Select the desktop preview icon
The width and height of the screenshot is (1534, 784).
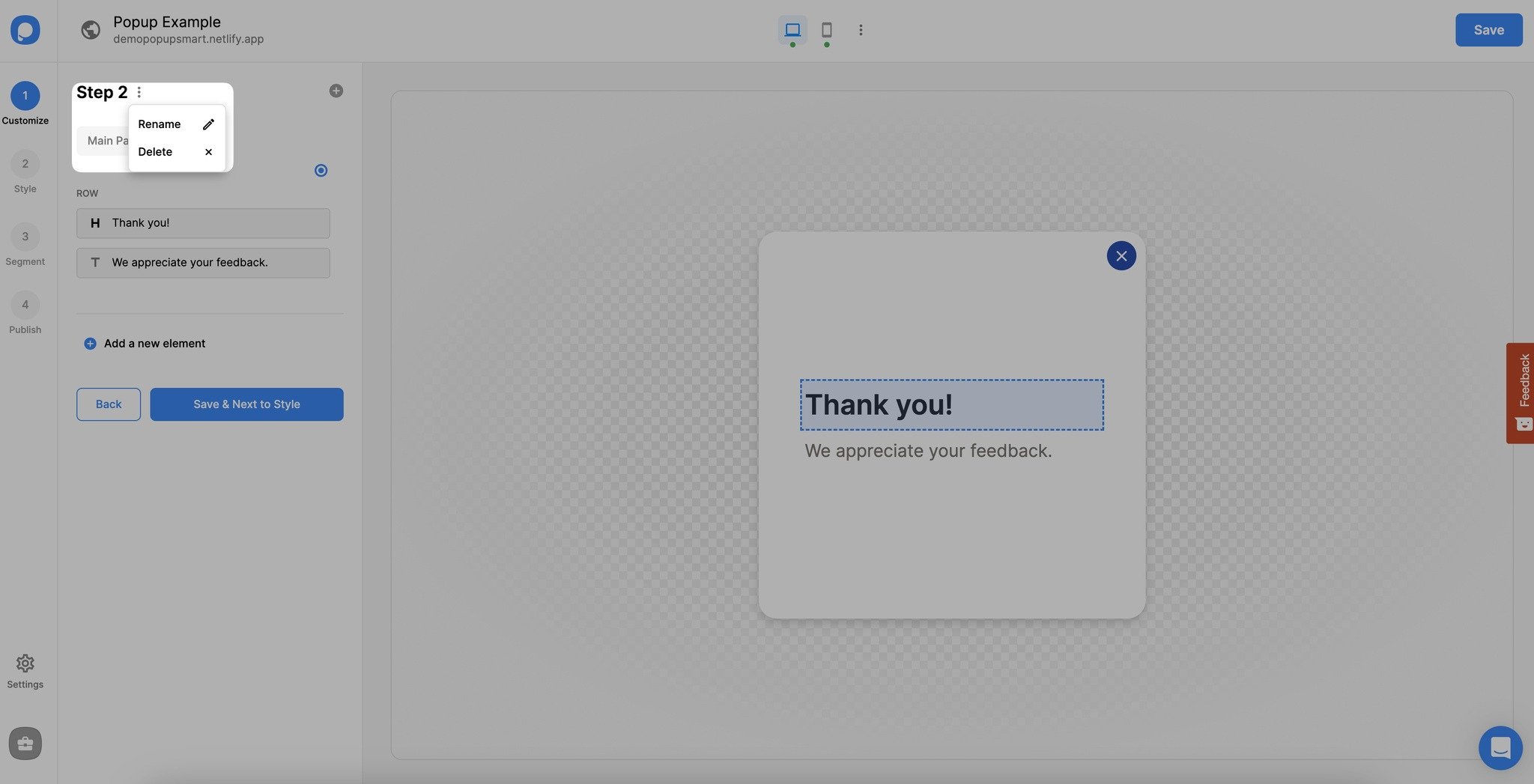pyautogui.click(x=792, y=30)
